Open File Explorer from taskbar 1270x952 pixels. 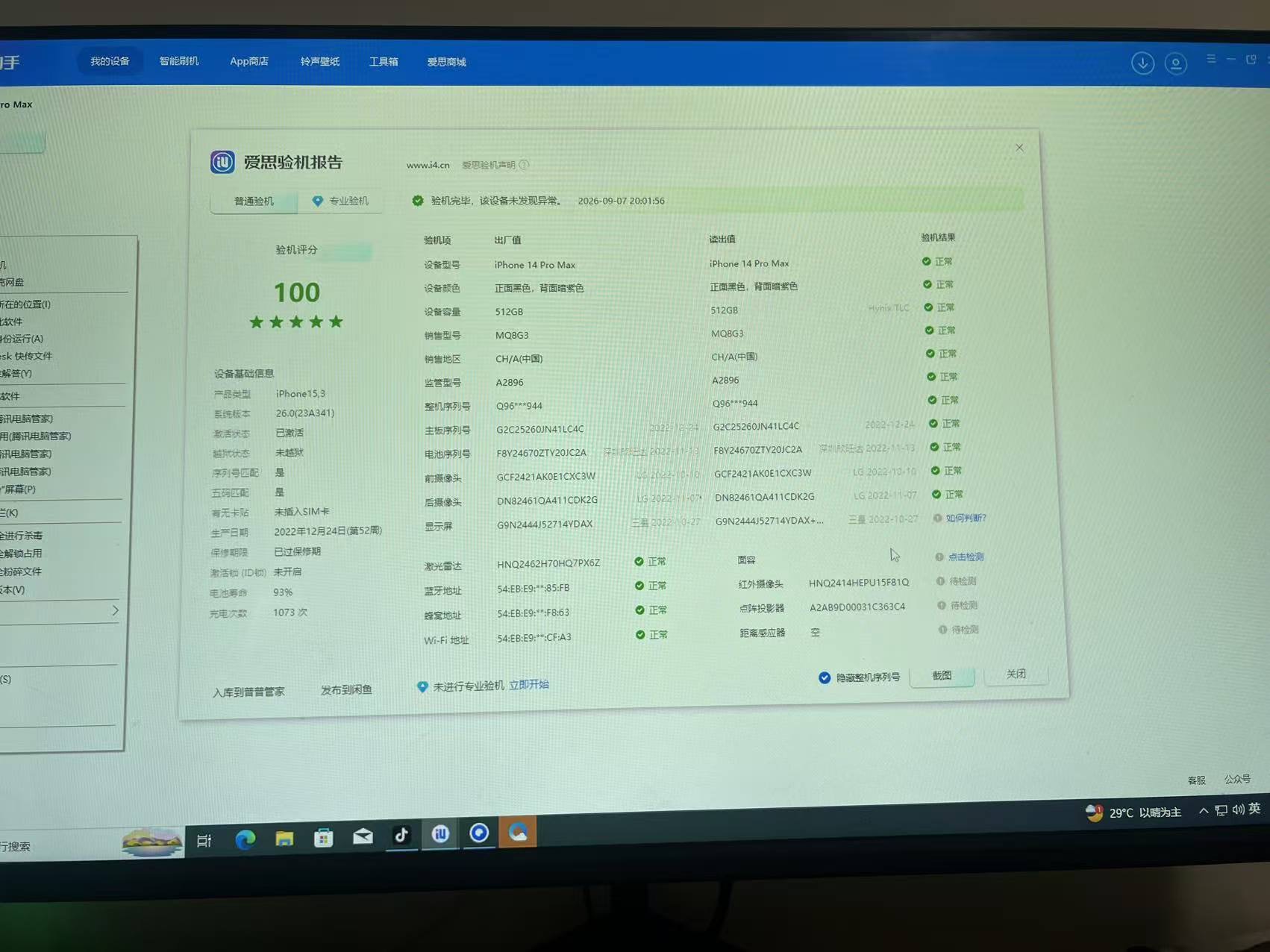[284, 839]
